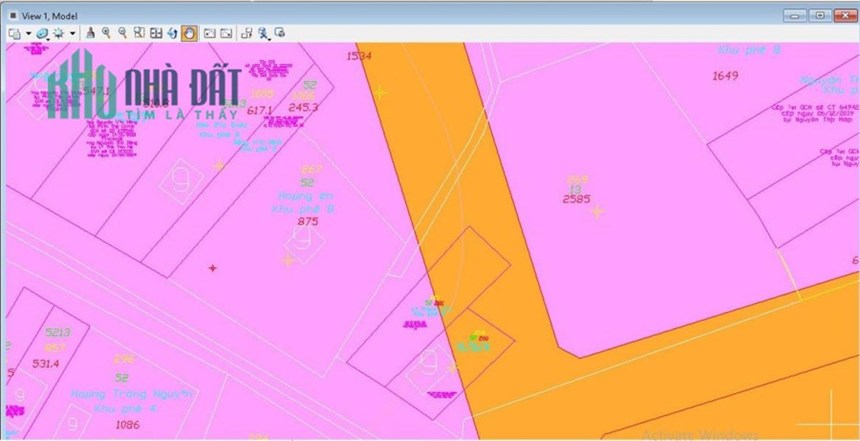Image resolution: width=860 pixels, height=441 pixels.
Task: Expand the brightness dropdown arrow
Action: point(72,34)
